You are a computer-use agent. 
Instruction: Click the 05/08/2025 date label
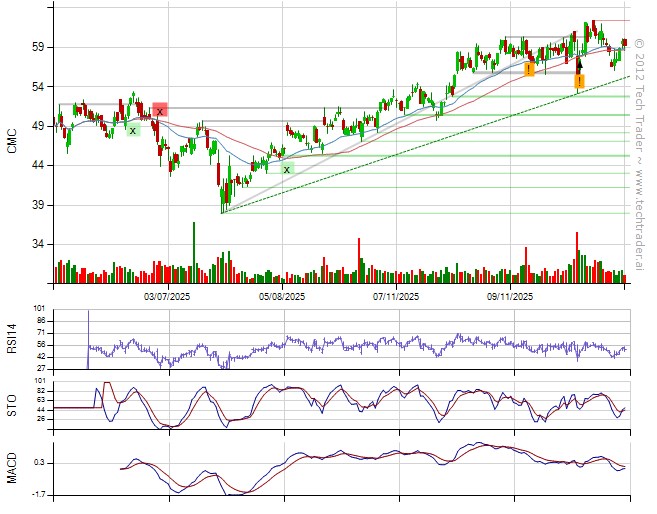[282, 297]
